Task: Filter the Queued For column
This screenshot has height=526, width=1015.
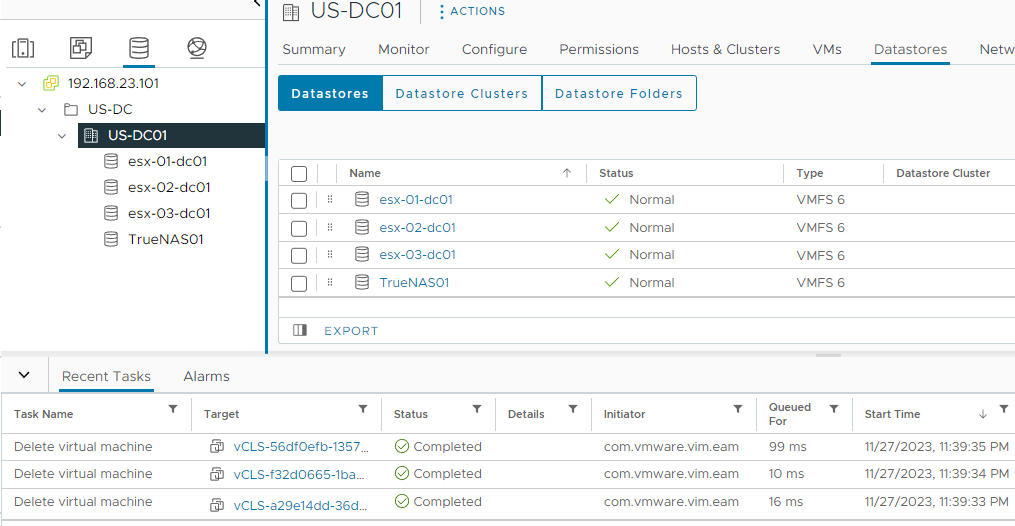Action: click(834, 409)
